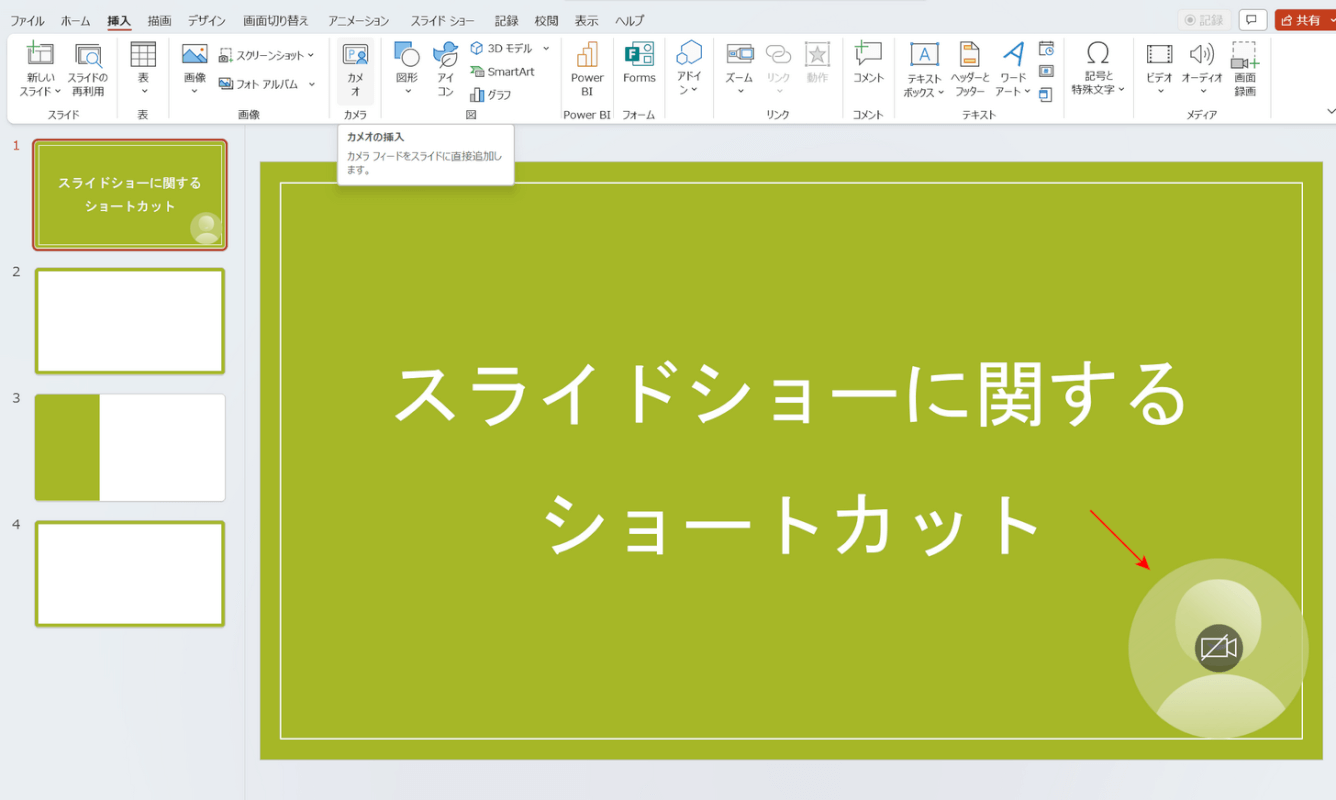Image resolution: width=1336 pixels, height=800 pixels.
Task: Switch to the 画面切り替え tab
Action: pyautogui.click(x=276, y=21)
